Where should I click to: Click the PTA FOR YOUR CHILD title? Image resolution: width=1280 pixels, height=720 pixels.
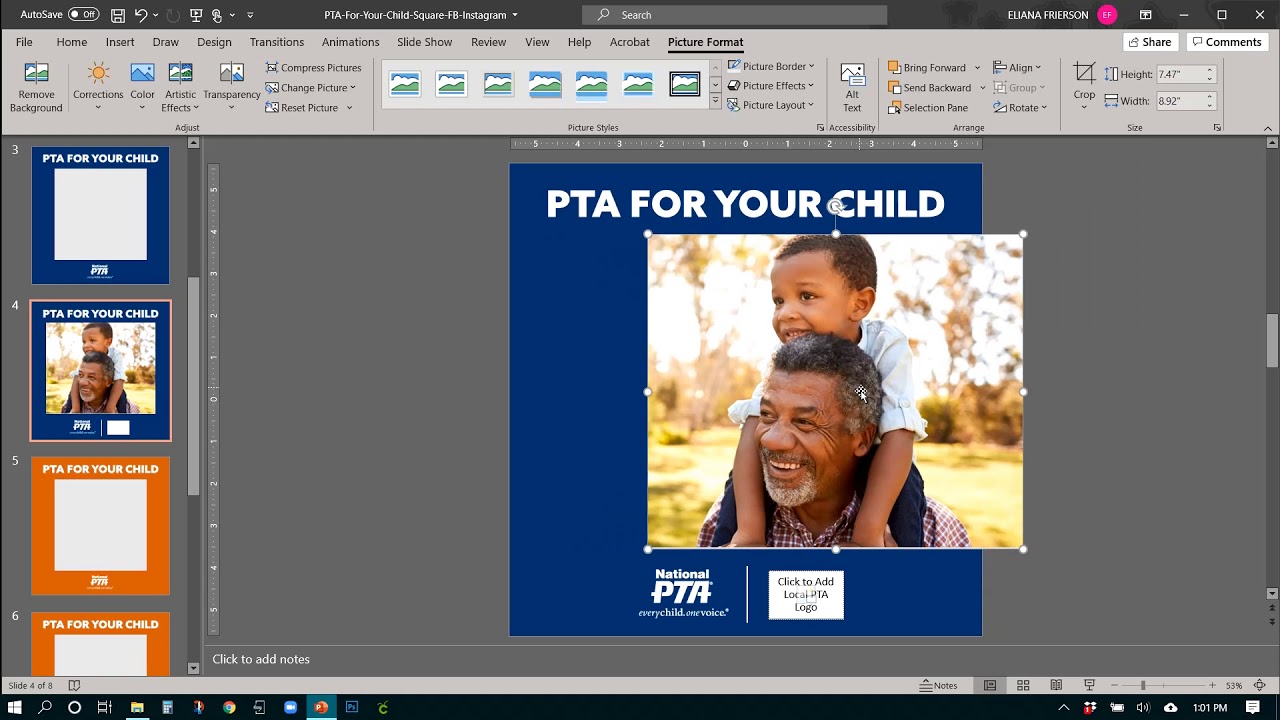pos(745,204)
